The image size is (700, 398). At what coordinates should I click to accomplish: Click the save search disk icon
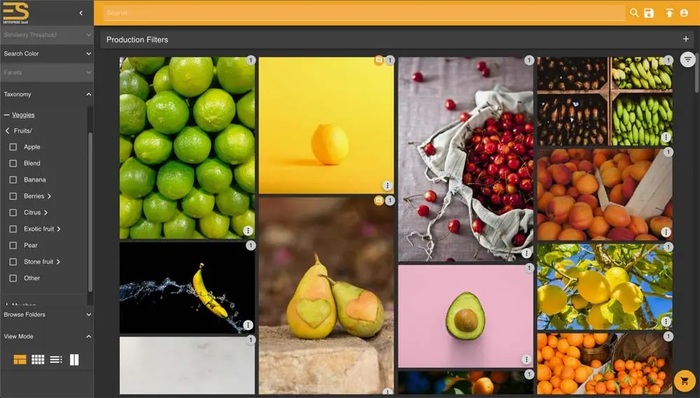click(x=649, y=13)
